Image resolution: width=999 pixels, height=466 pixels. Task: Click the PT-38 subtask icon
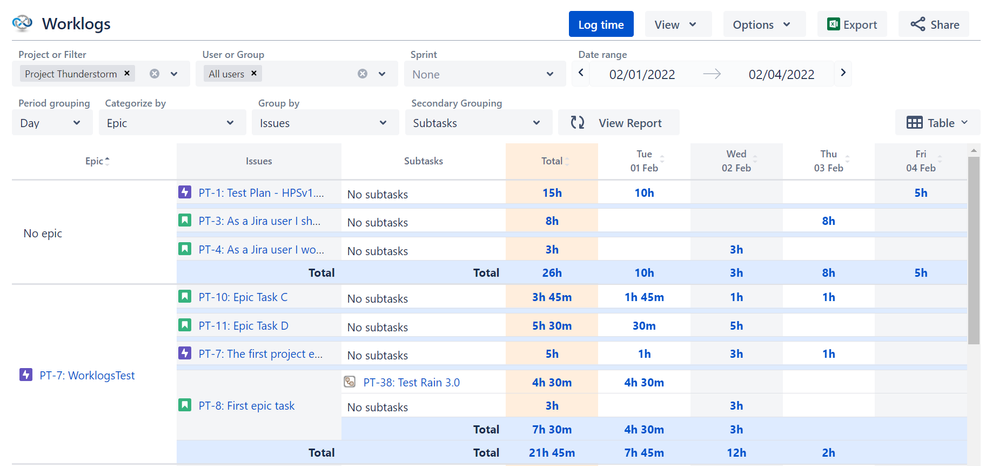[349, 382]
